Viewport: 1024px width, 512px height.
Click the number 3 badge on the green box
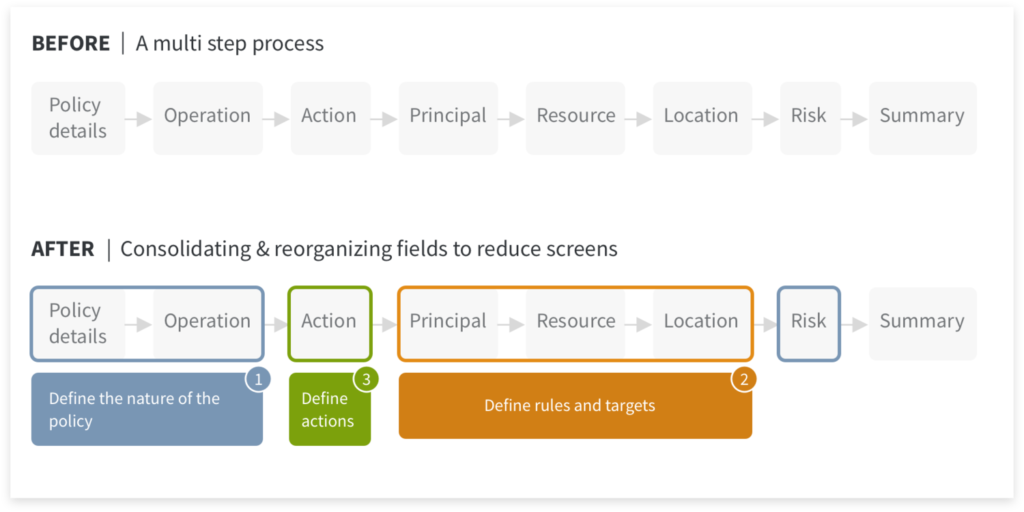coord(365,379)
